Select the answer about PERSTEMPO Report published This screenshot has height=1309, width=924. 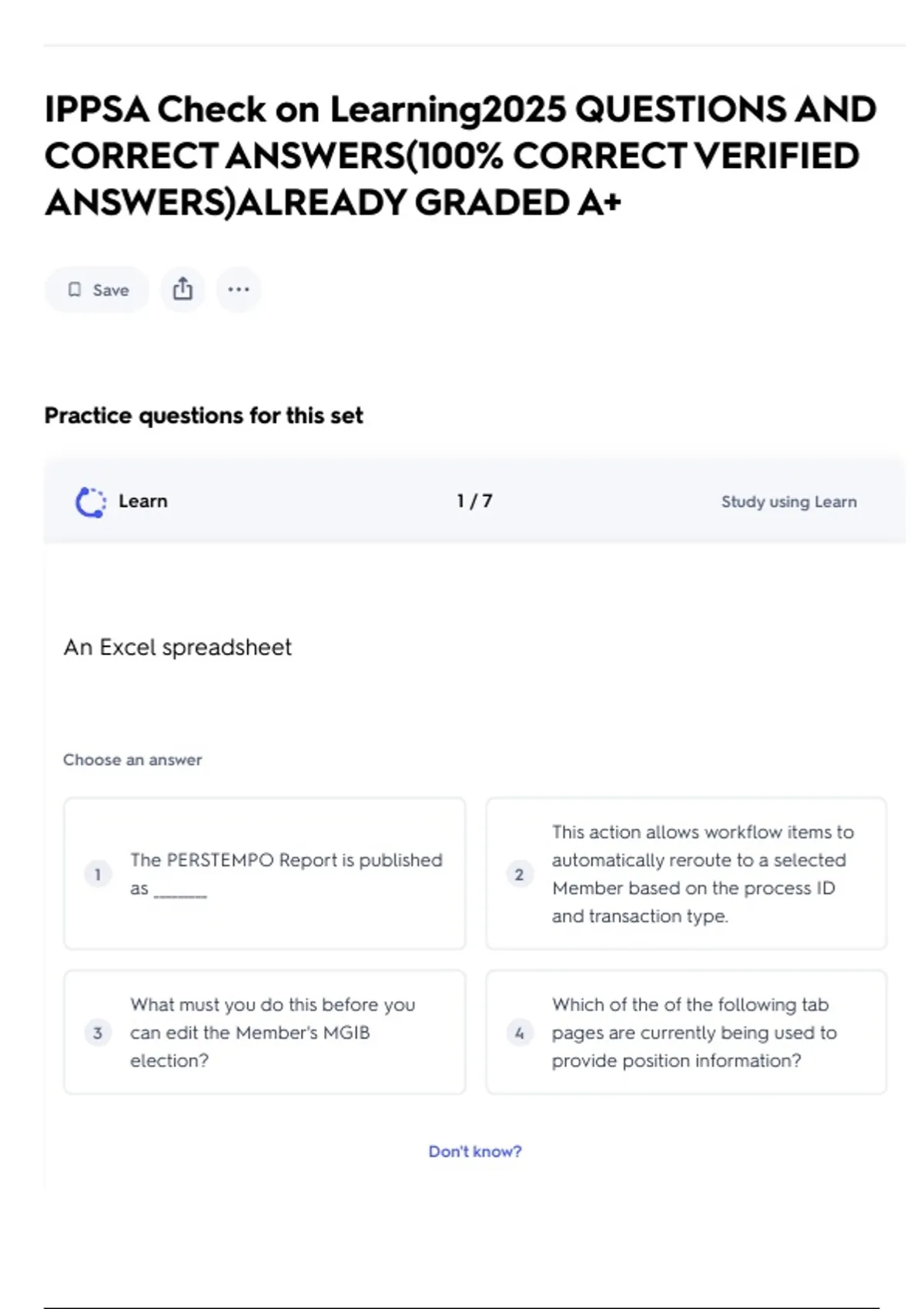(x=286, y=873)
